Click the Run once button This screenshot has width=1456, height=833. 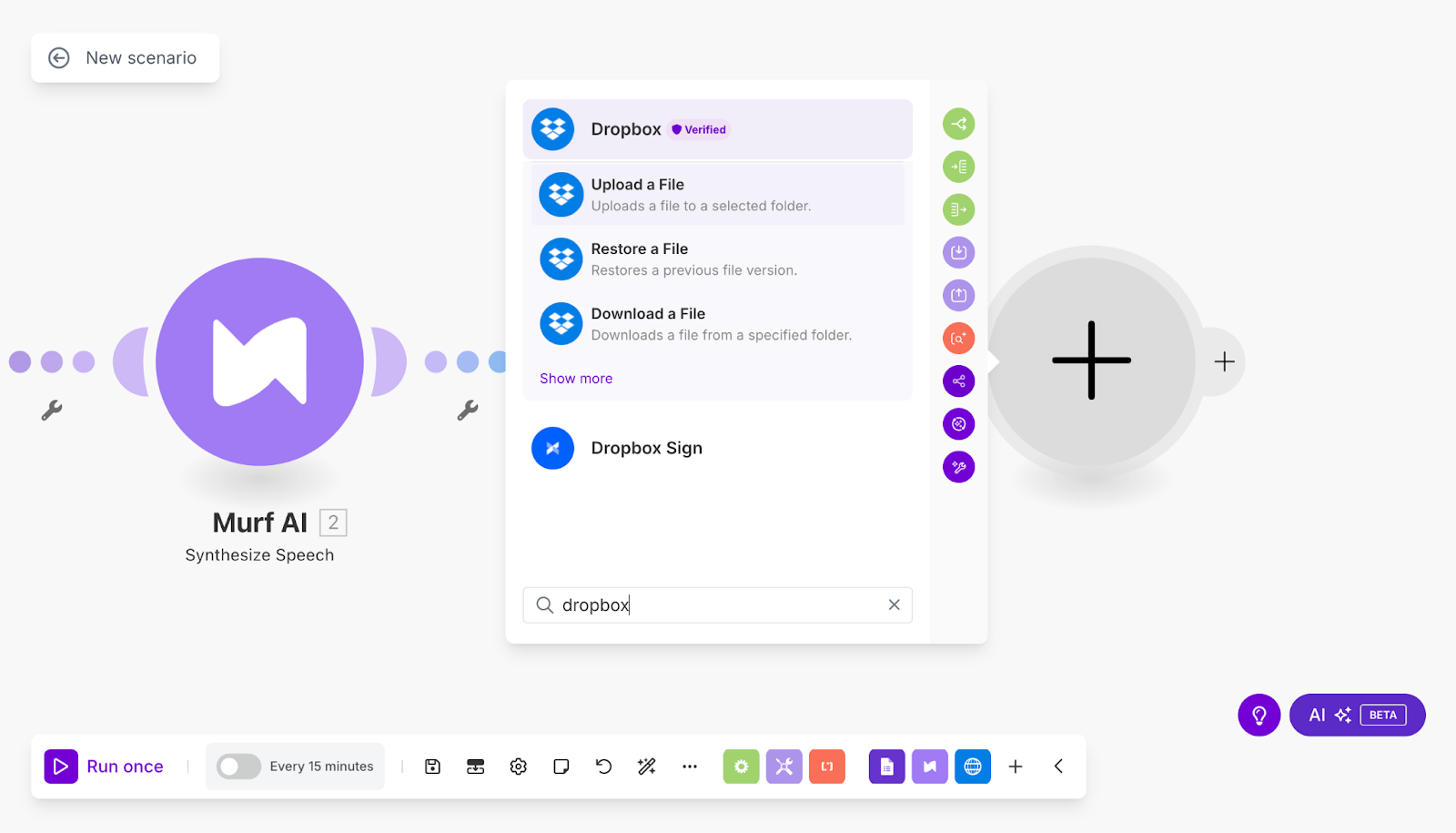coord(105,766)
